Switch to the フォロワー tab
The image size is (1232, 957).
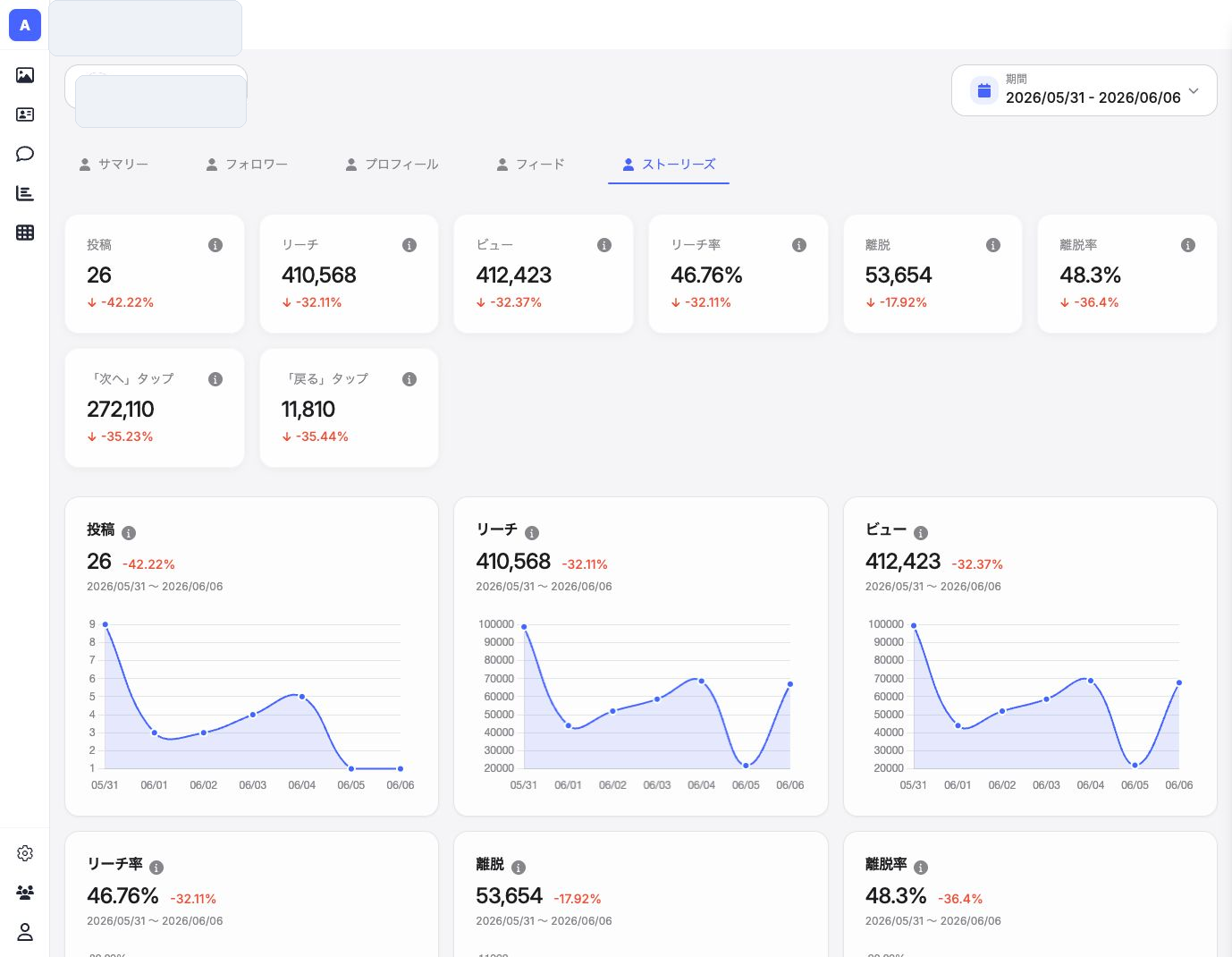[x=247, y=165]
